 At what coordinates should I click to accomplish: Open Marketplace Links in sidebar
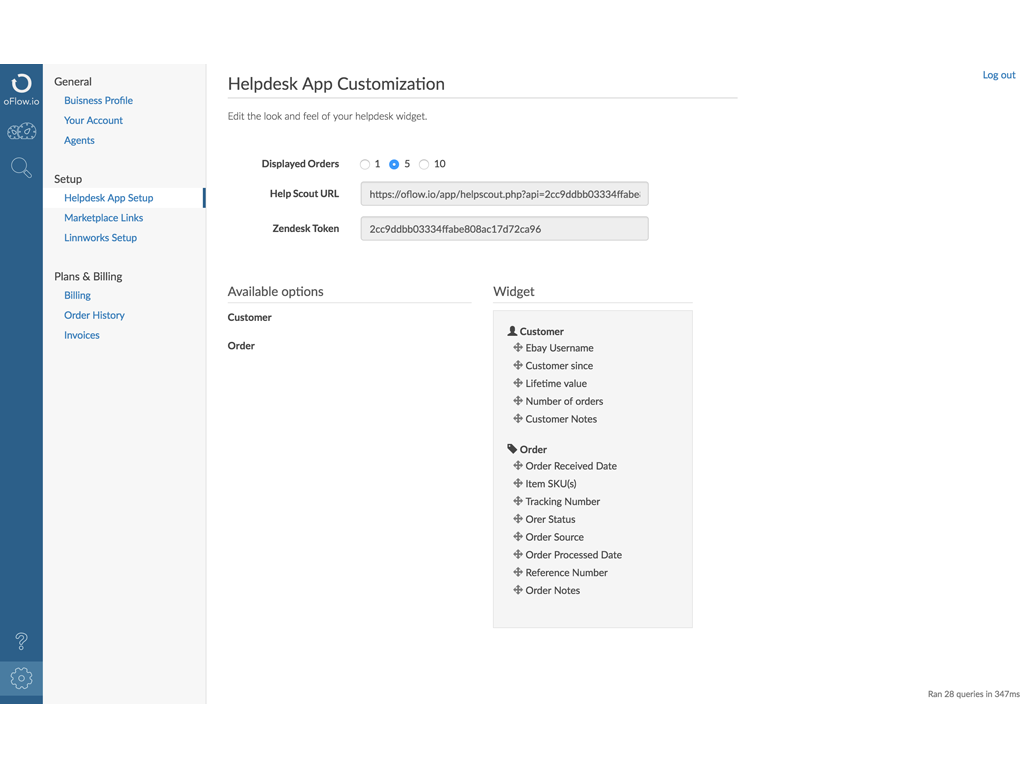tap(103, 218)
